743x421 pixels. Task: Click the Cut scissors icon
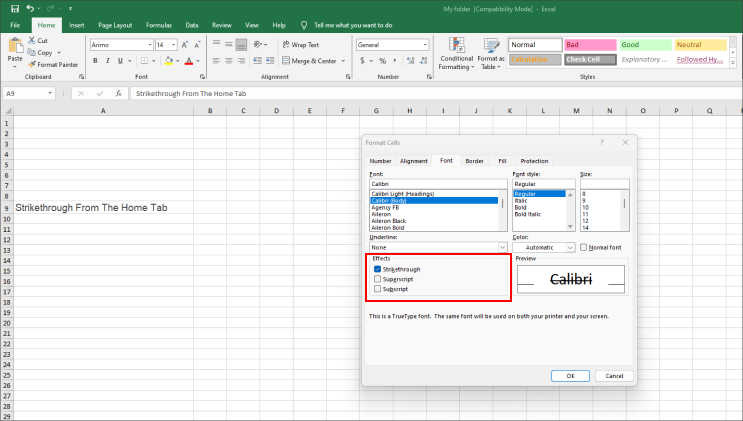tap(32, 40)
